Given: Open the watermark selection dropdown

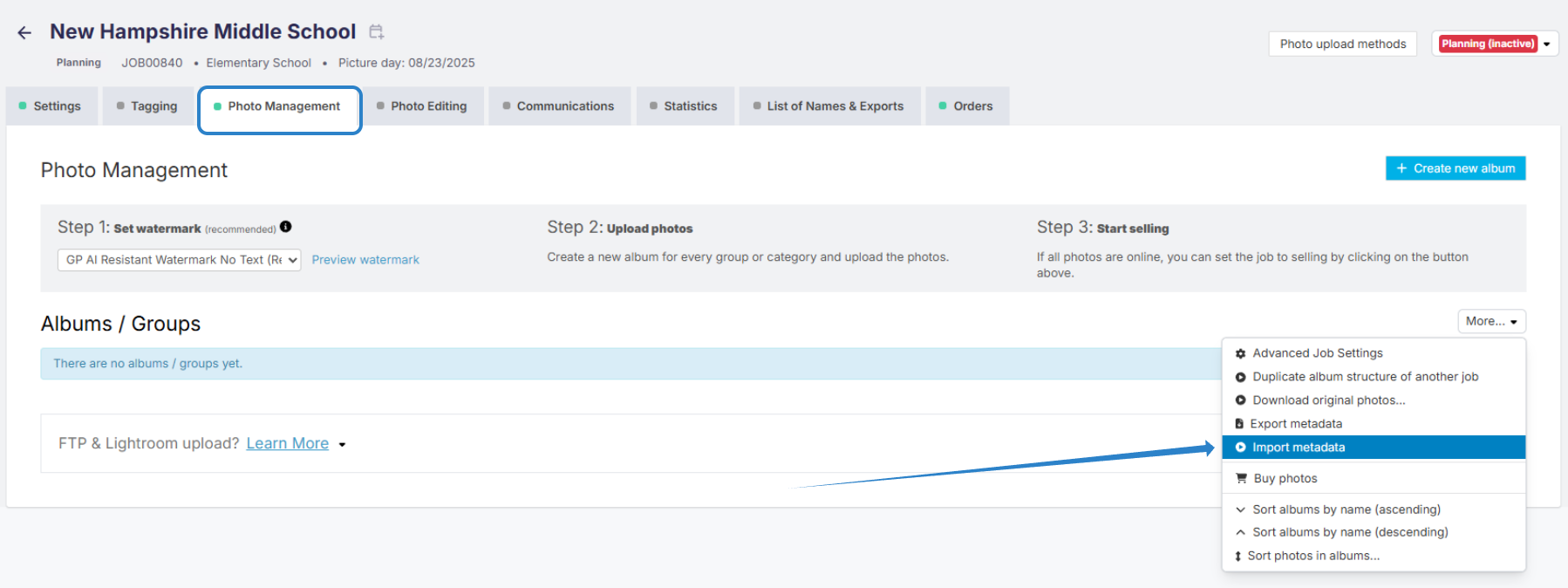Looking at the screenshot, I should pyautogui.click(x=180, y=260).
